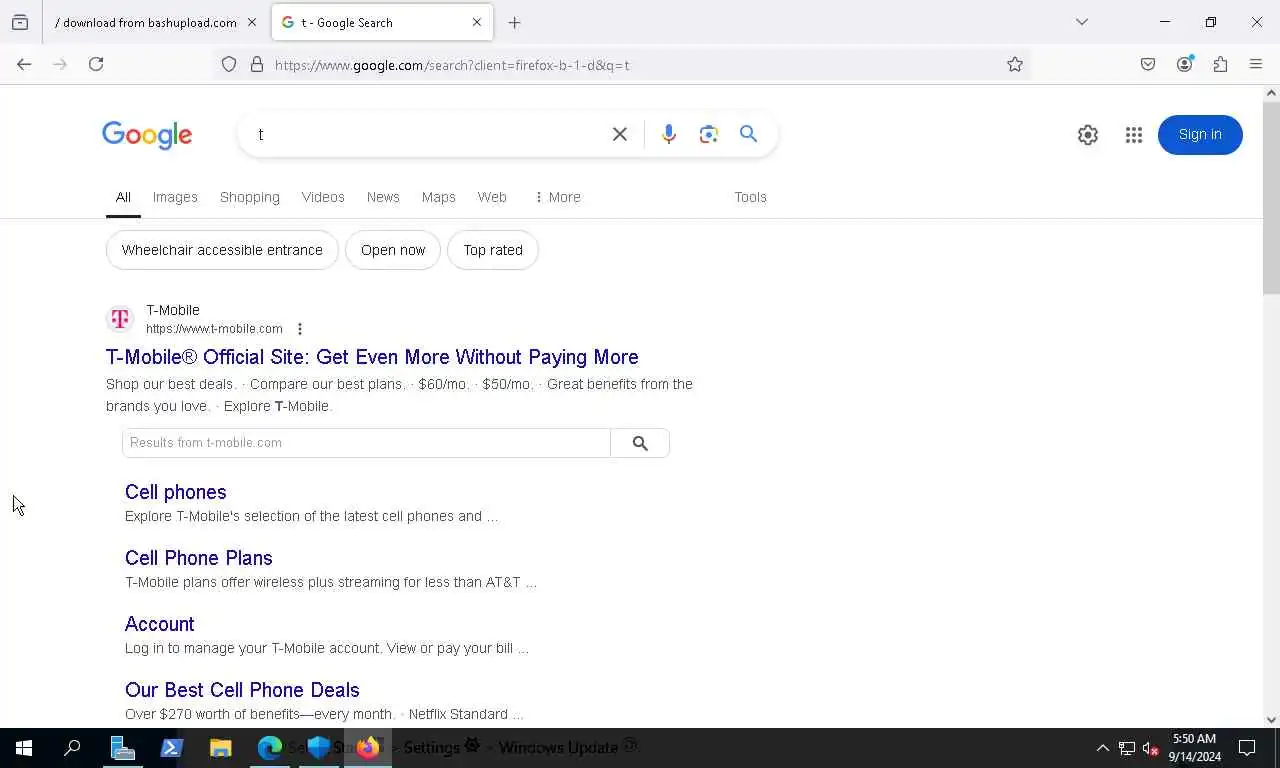This screenshot has height=768, width=1280.
Task: Toggle the Top rated filter chip
Action: pyautogui.click(x=493, y=250)
